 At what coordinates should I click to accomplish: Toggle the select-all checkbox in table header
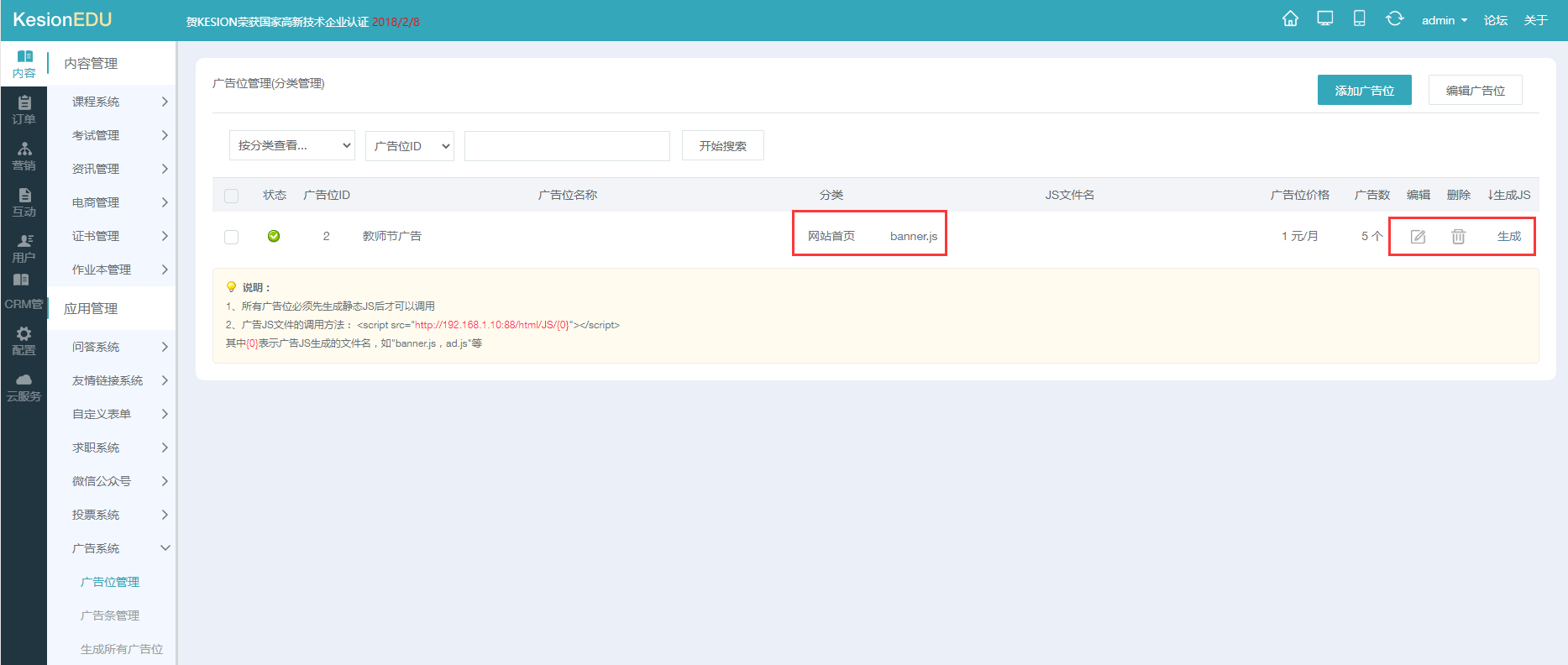point(232,196)
